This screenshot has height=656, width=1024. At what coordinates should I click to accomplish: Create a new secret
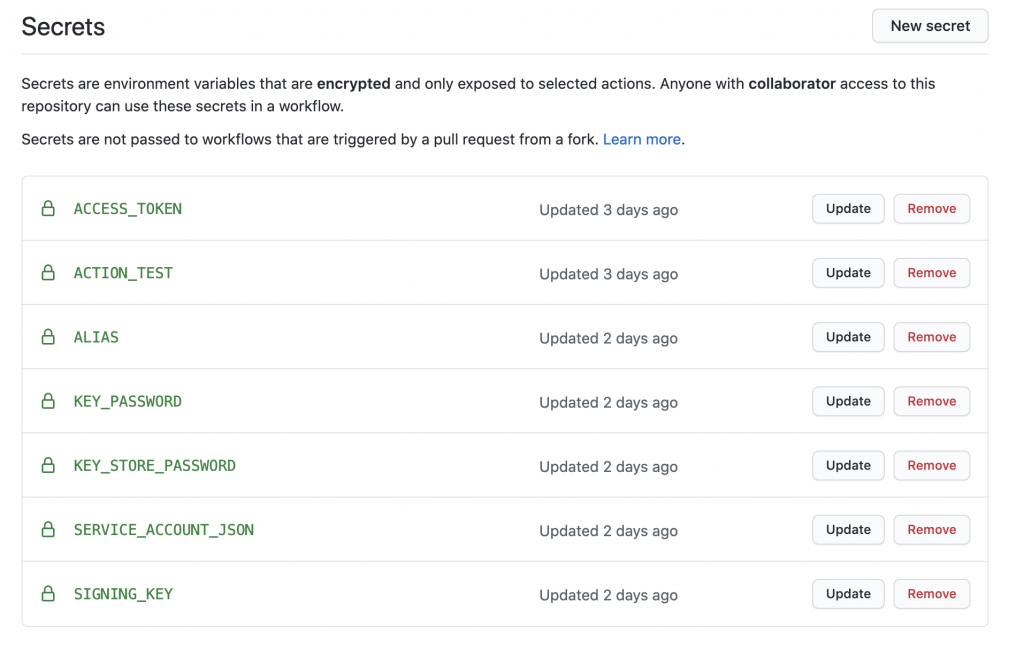click(x=930, y=26)
